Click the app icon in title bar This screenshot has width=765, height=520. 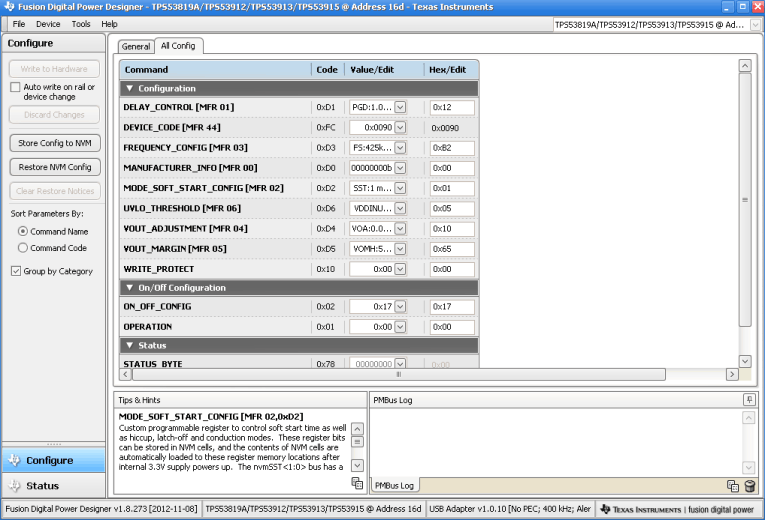(x=9, y=7)
